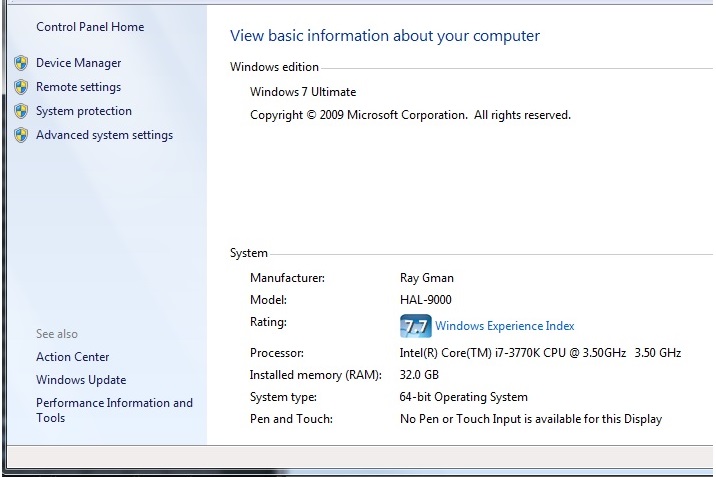Open the Remote settings link
Viewport: 716px width, 477px height.
click(78, 87)
